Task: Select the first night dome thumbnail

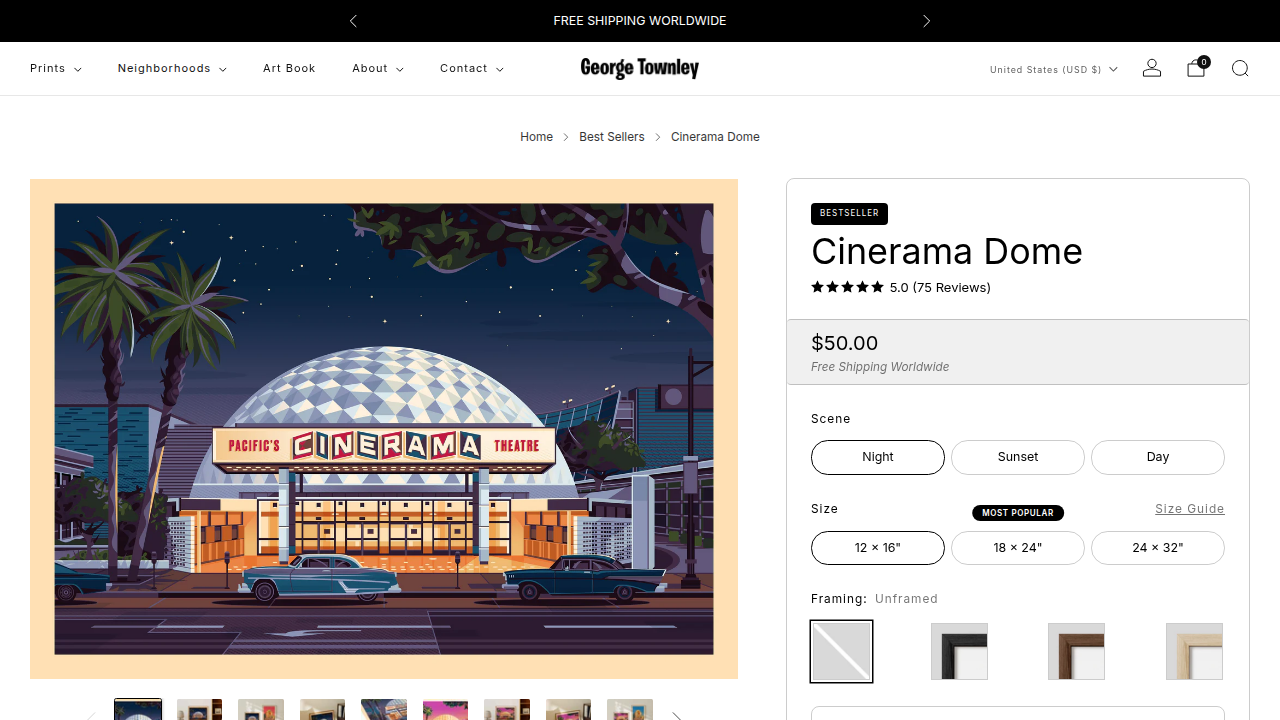Action: pos(138,709)
